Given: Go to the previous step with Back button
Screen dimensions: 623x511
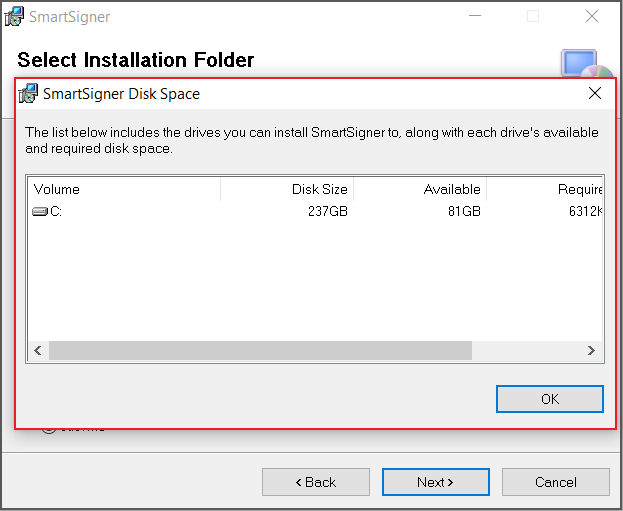Looking at the screenshot, I should point(316,482).
